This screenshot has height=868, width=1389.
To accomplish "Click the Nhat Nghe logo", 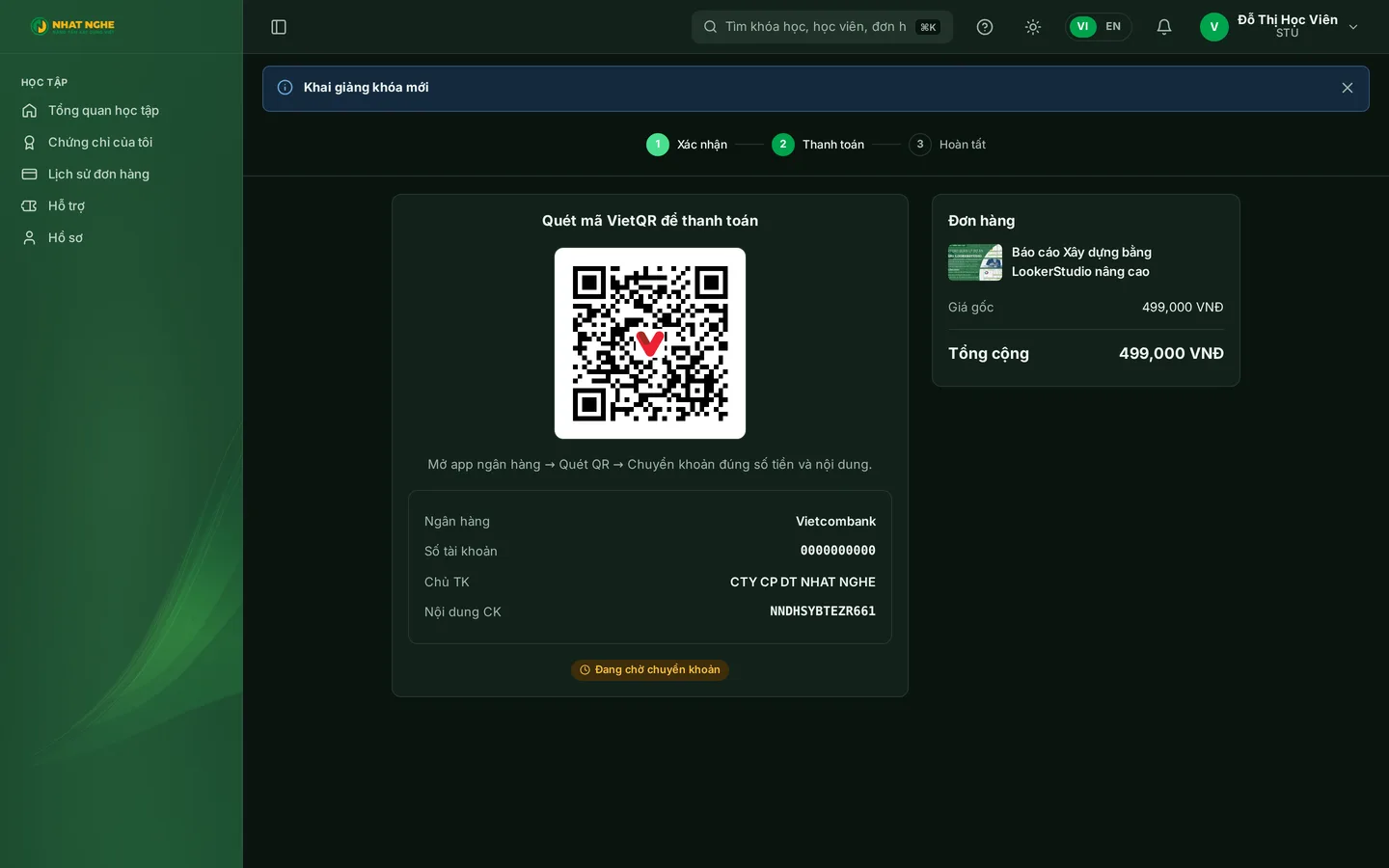I will 72,26.
